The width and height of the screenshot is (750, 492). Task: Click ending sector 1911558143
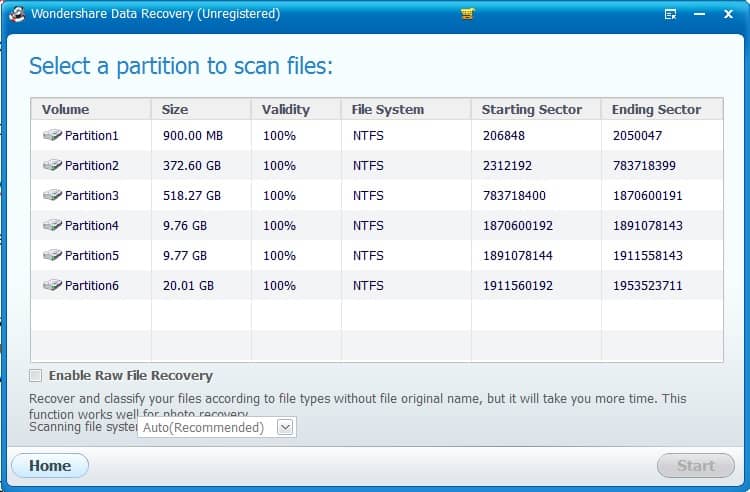(x=648, y=256)
